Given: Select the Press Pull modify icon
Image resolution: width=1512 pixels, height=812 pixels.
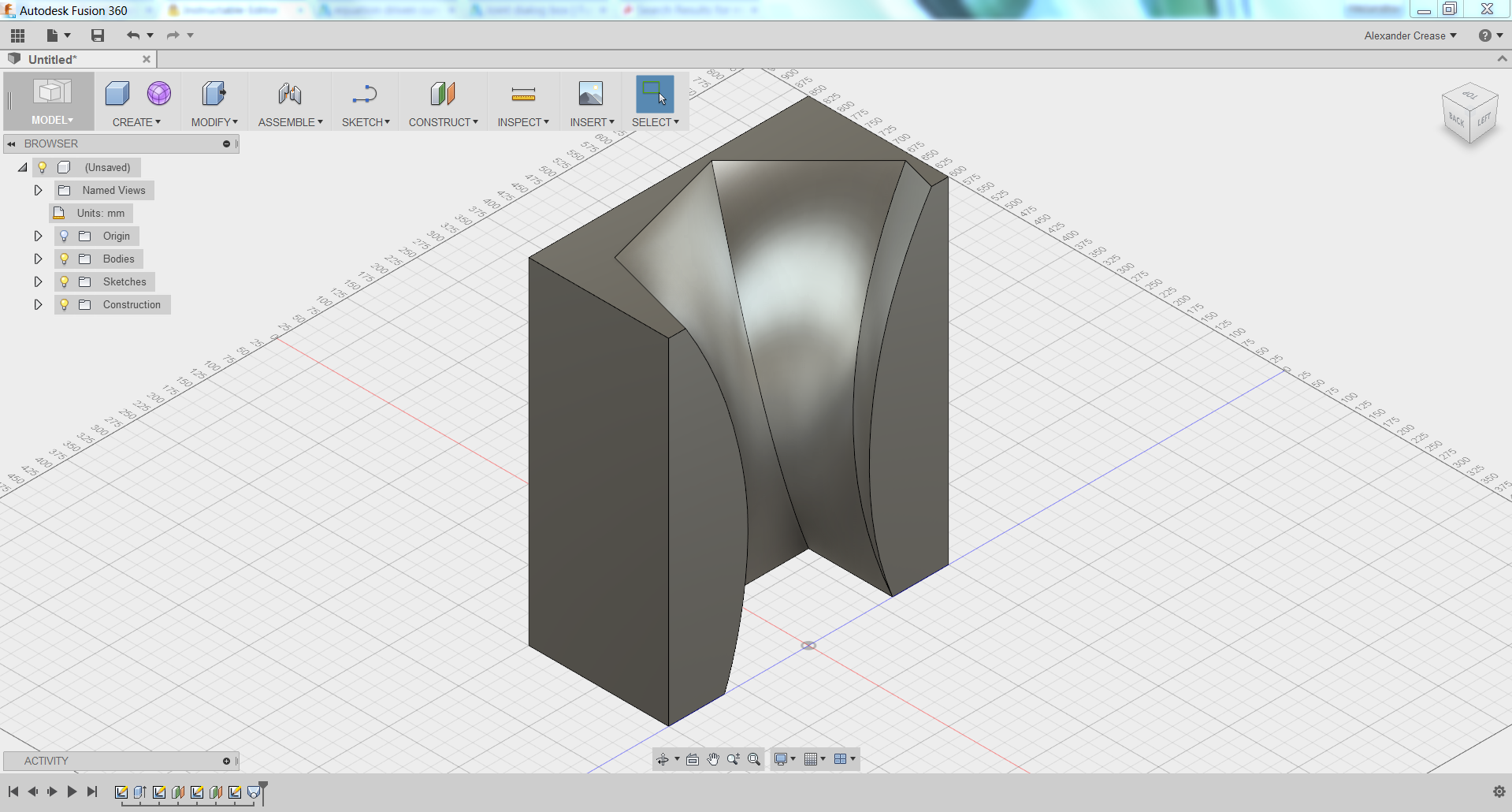Looking at the screenshot, I should (x=214, y=94).
